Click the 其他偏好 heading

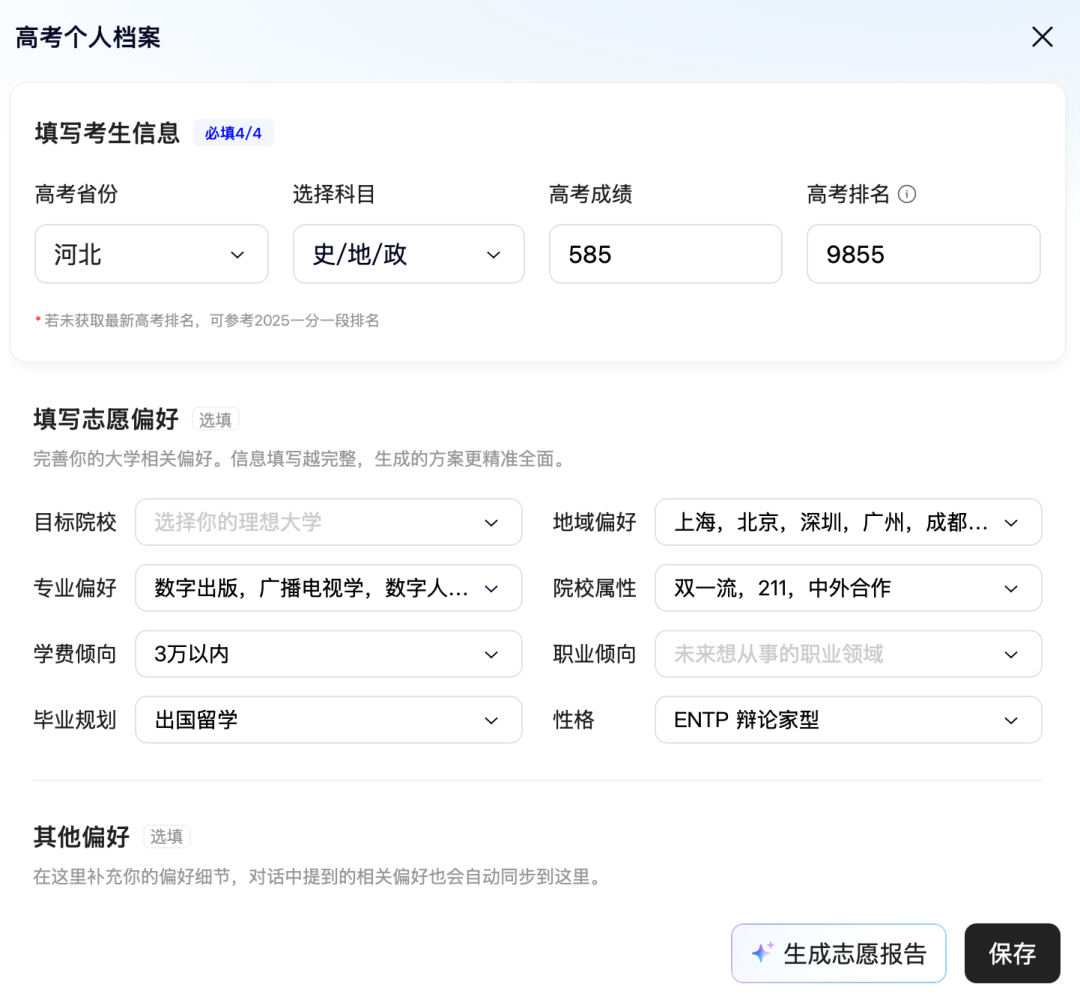[x=82, y=836]
